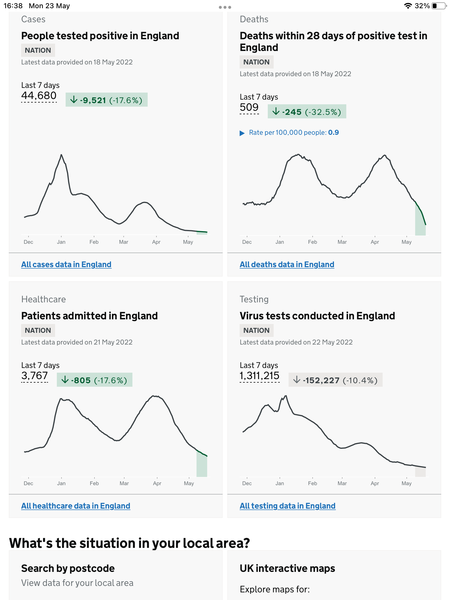Click the cases down-arrow change badge -9,521
Image resolution: width=450 pixels, height=600 pixels.
[106, 100]
